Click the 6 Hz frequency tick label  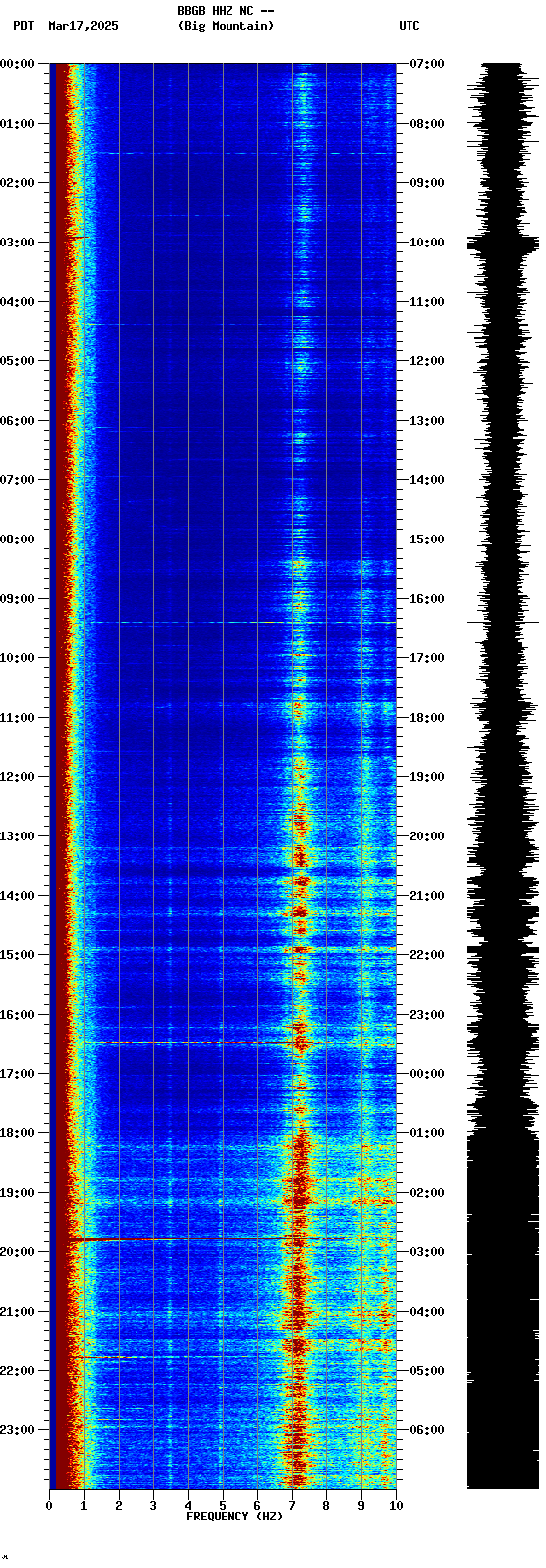click(257, 1506)
